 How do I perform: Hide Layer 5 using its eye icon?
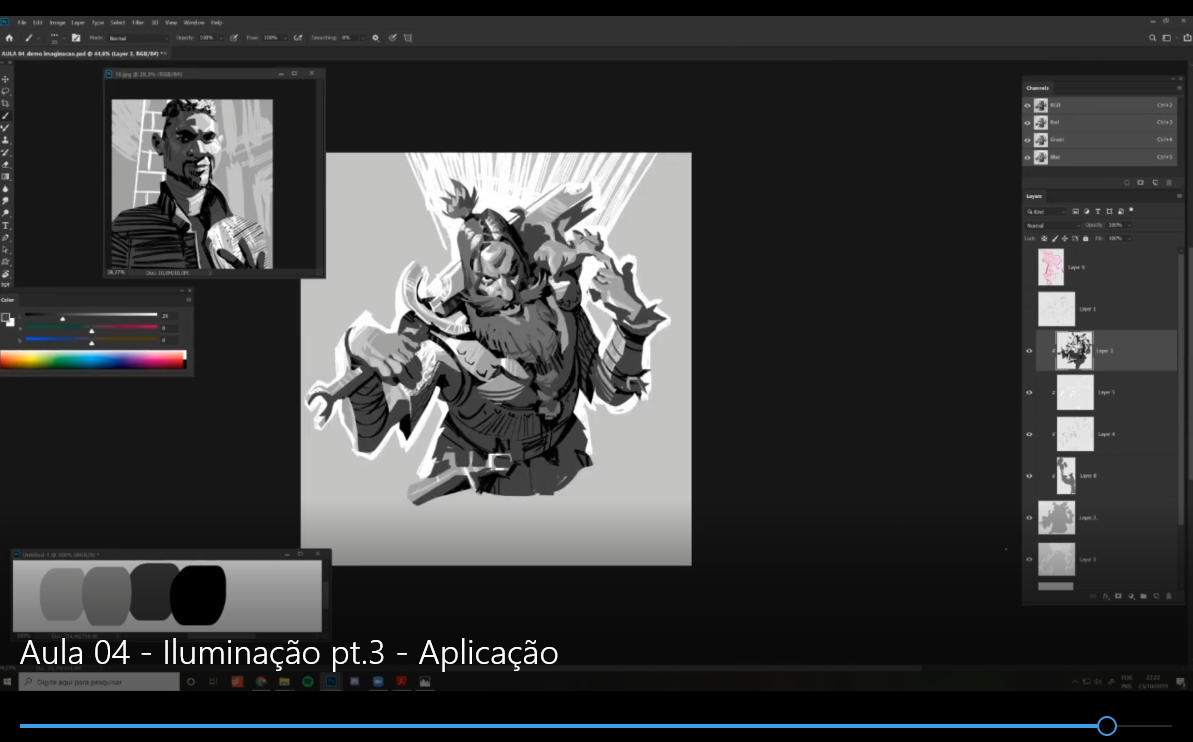[x=1029, y=392]
